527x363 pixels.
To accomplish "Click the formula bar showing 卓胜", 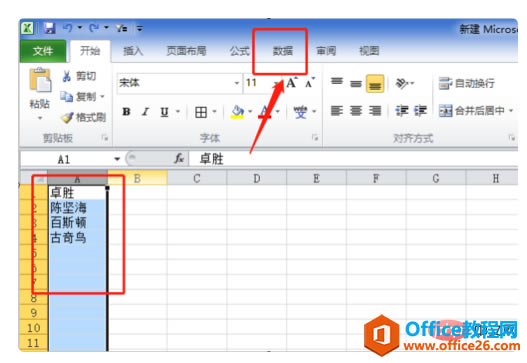I will 353,159.
